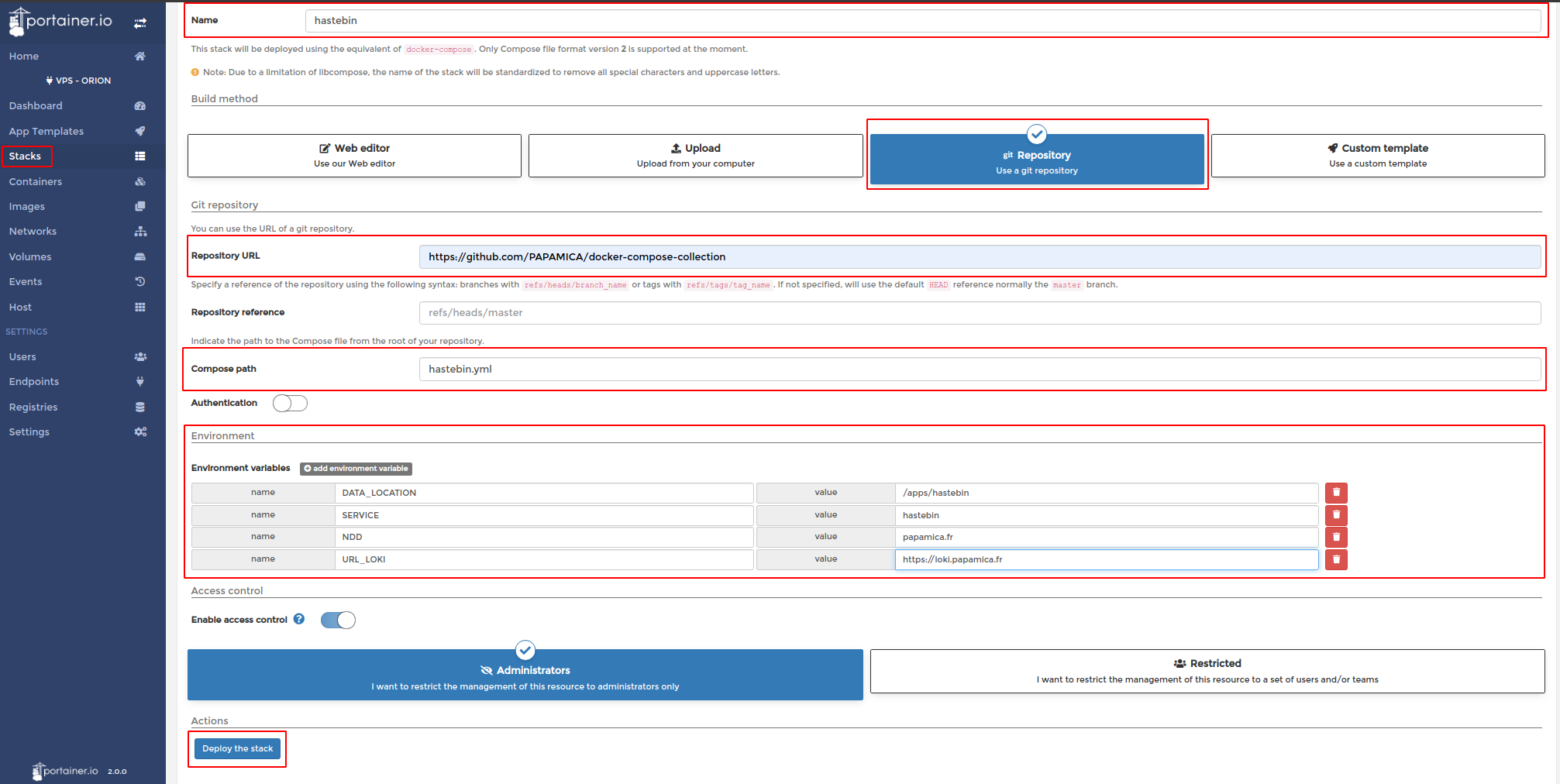Image resolution: width=1560 pixels, height=784 pixels.
Task: Click Deploy the stack button
Action: coord(237,748)
